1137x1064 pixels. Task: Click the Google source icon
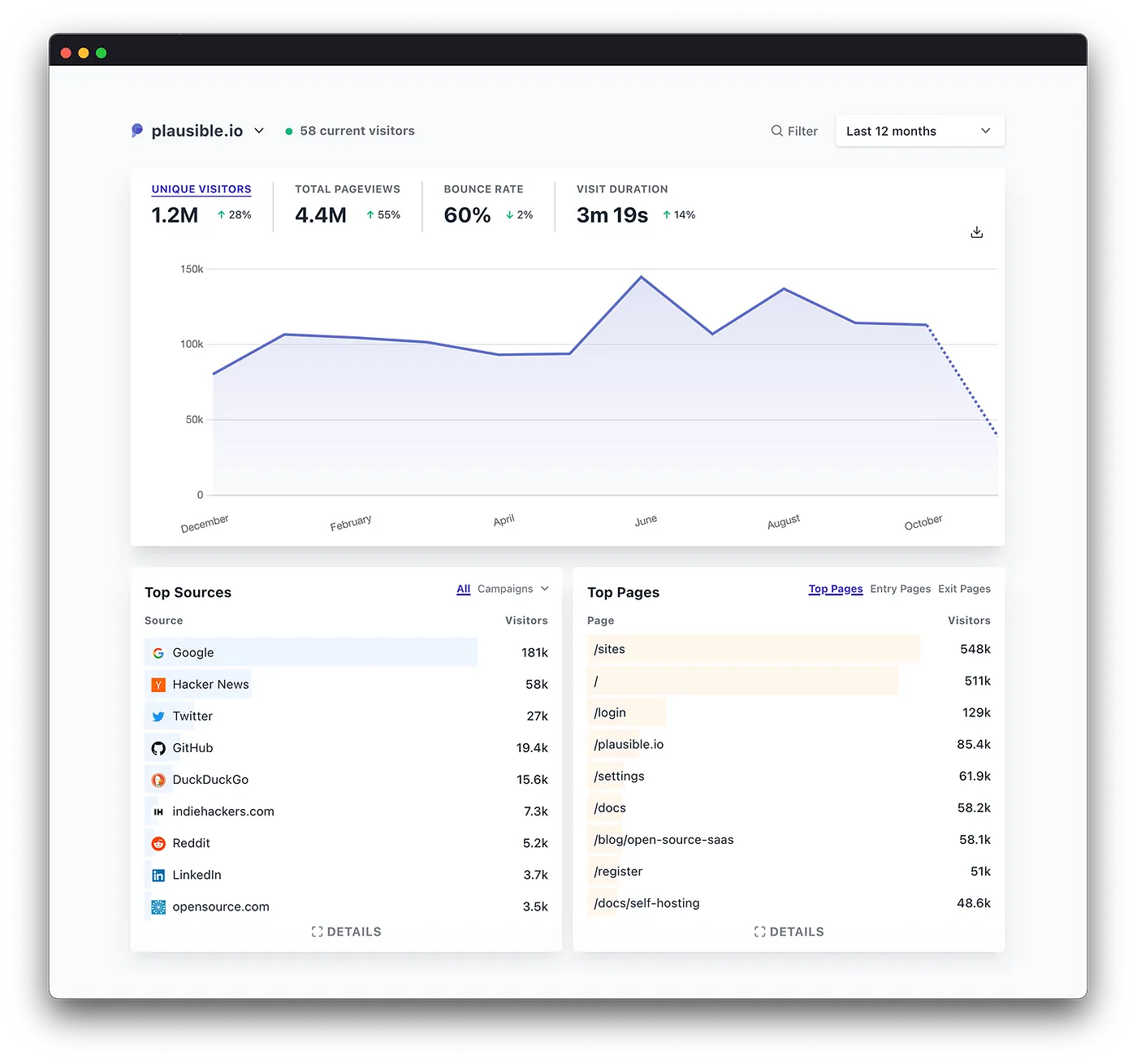158,652
